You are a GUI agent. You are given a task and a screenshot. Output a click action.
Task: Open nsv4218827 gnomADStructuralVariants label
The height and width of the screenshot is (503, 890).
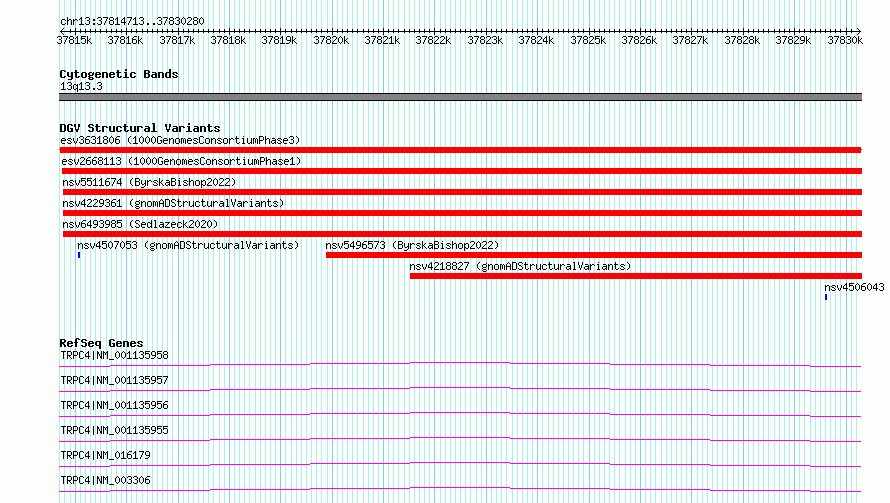tap(520, 266)
